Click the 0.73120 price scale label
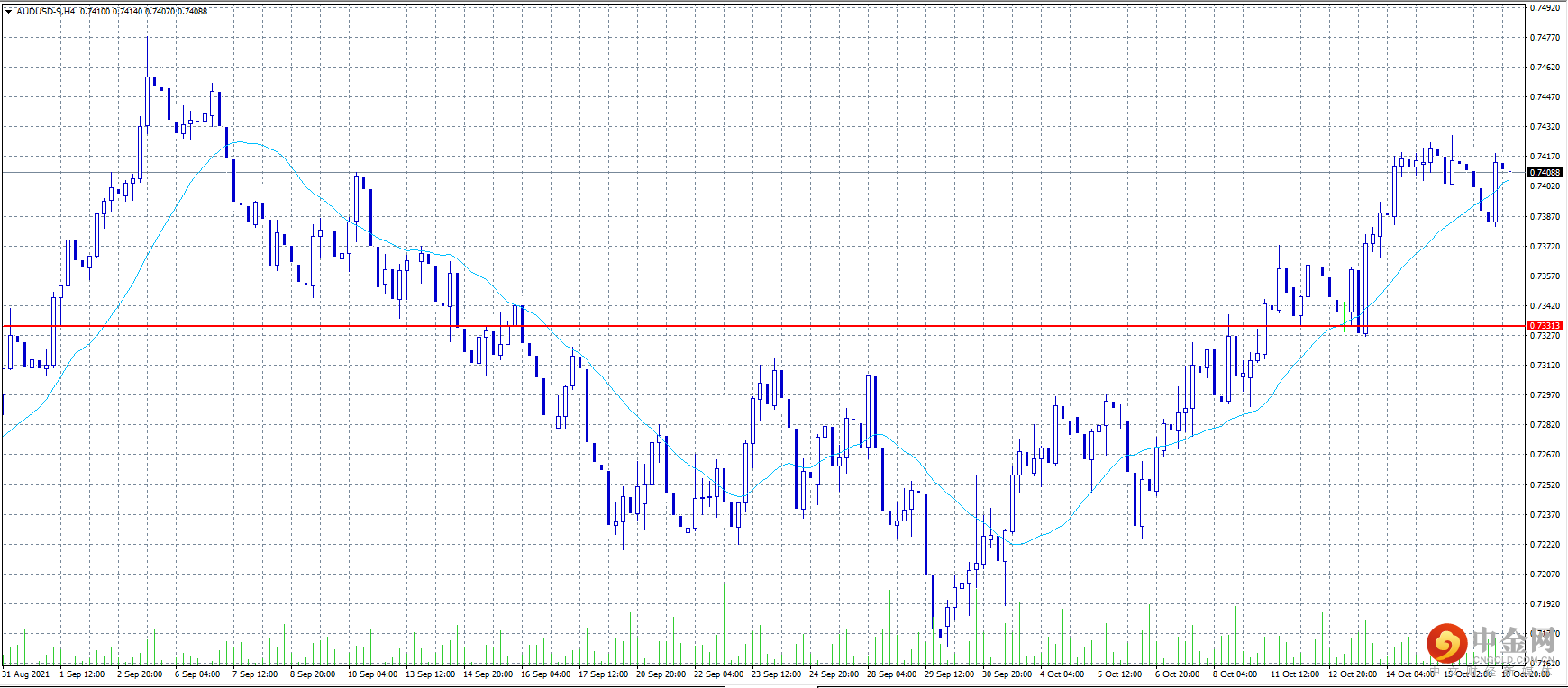 click(1545, 366)
